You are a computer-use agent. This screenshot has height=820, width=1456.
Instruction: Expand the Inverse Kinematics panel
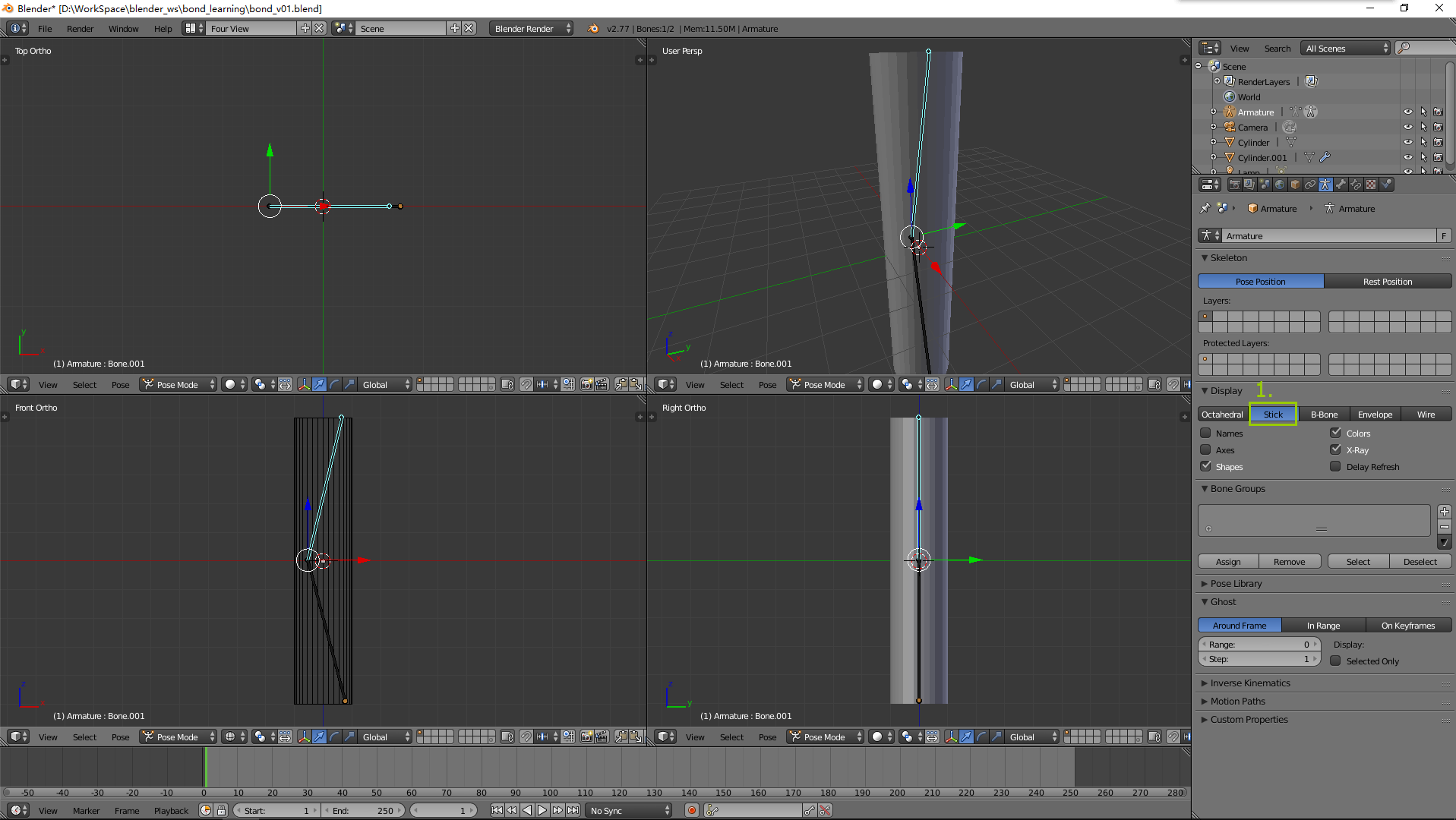click(x=1249, y=683)
